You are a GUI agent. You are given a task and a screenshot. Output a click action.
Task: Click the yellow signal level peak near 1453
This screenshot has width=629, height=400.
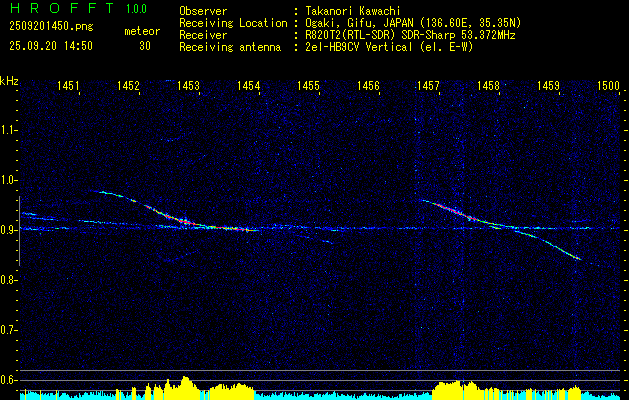click(185, 387)
